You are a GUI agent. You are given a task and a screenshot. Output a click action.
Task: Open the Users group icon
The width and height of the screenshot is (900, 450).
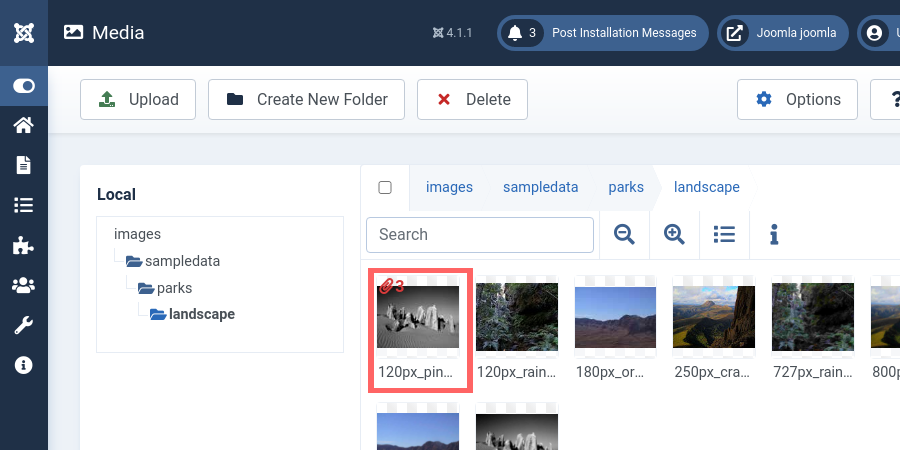tap(24, 285)
